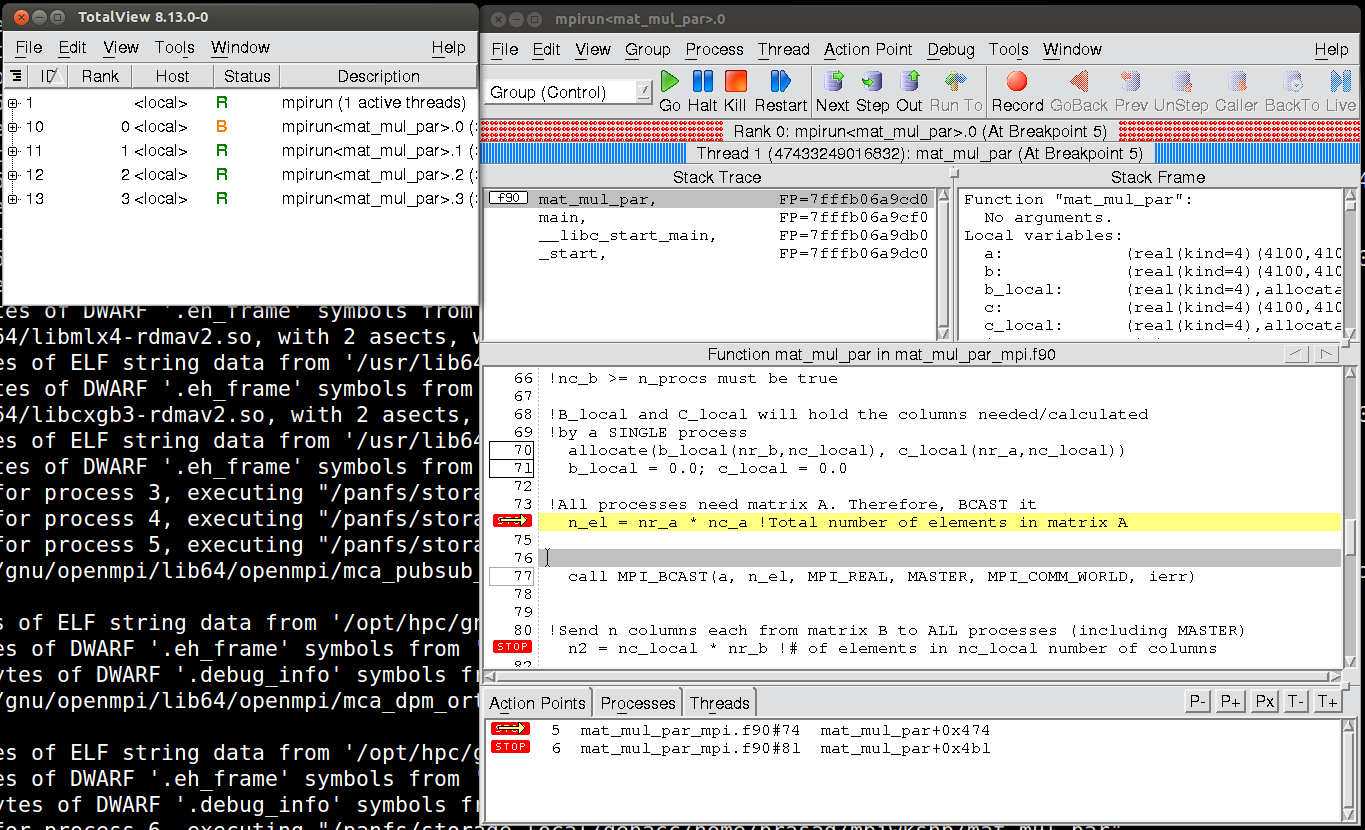Click source pane back arrow button
Viewport: 1365px width, 830px height.
coord(1295,354)
